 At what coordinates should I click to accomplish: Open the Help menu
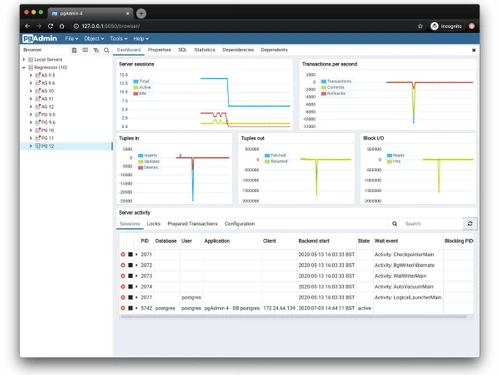(141, 39)
